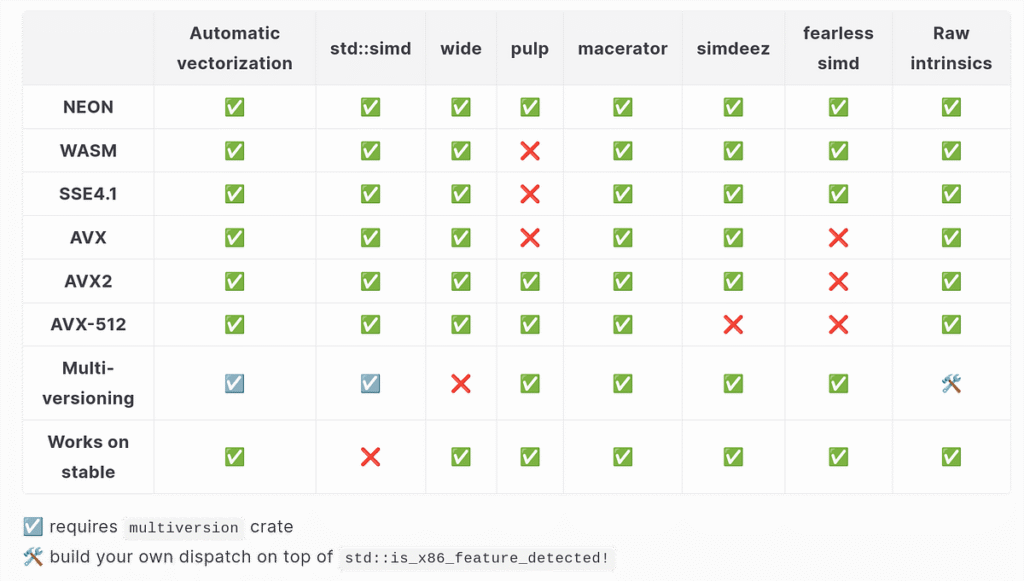This screenshot has width=1024, height=581.
Task: Click green checkmark for NEON Automatic vectorization
Action: coord(235,107)
